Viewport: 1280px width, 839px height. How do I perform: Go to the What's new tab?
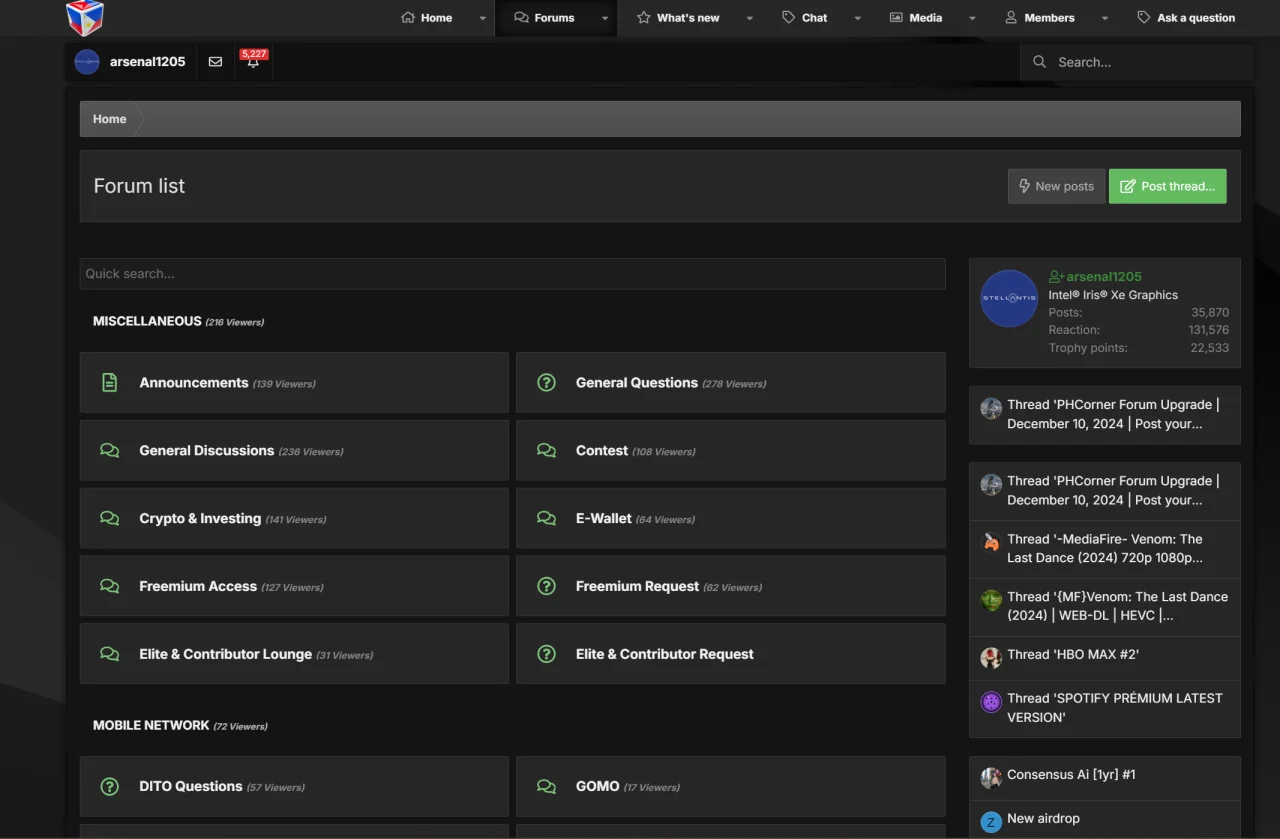(679, 18)
